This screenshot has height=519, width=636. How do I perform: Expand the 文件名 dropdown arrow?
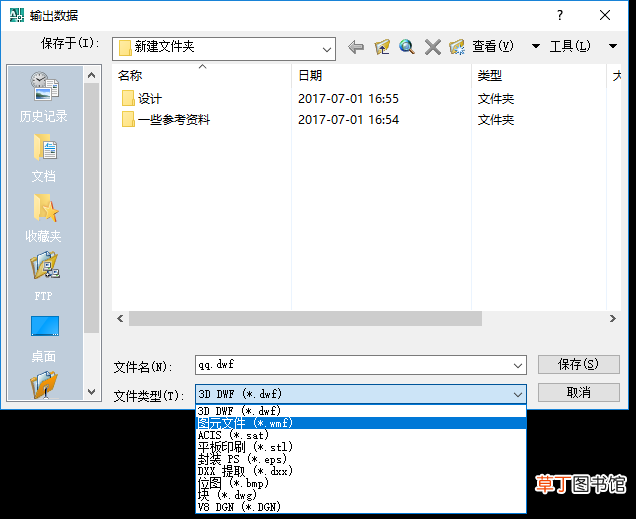tap(518, 365)
